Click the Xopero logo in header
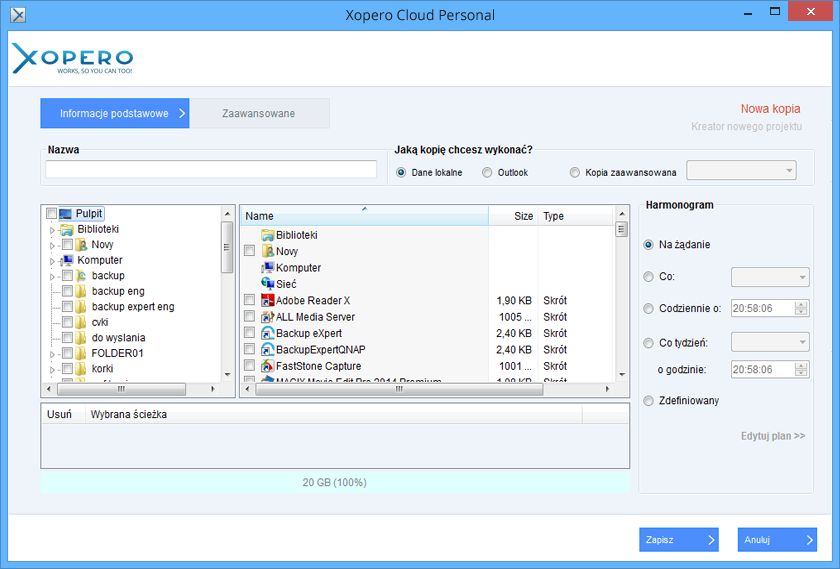This screenshot has height=569, width=840. [x=72, y=58]
